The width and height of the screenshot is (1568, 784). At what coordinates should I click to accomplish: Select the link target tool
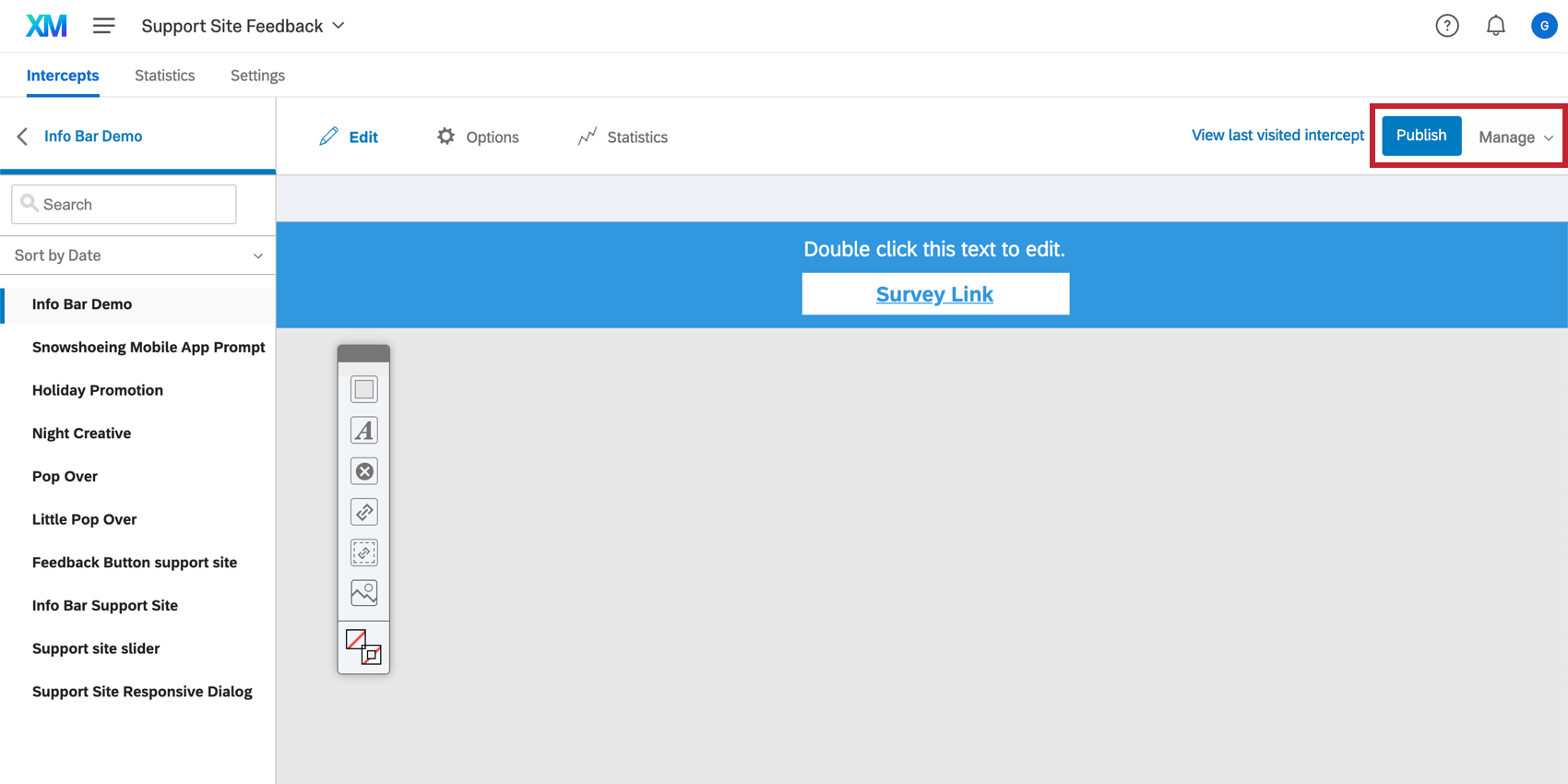click(364, 512)
